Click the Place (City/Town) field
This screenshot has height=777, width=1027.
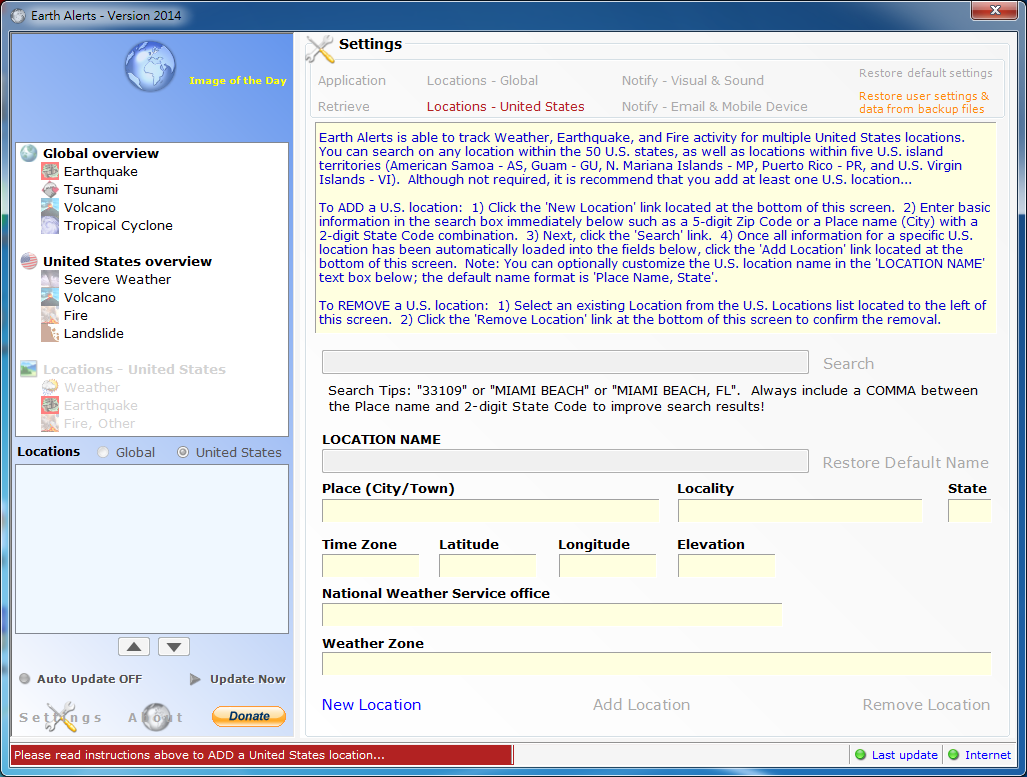(x=490, y=510)
